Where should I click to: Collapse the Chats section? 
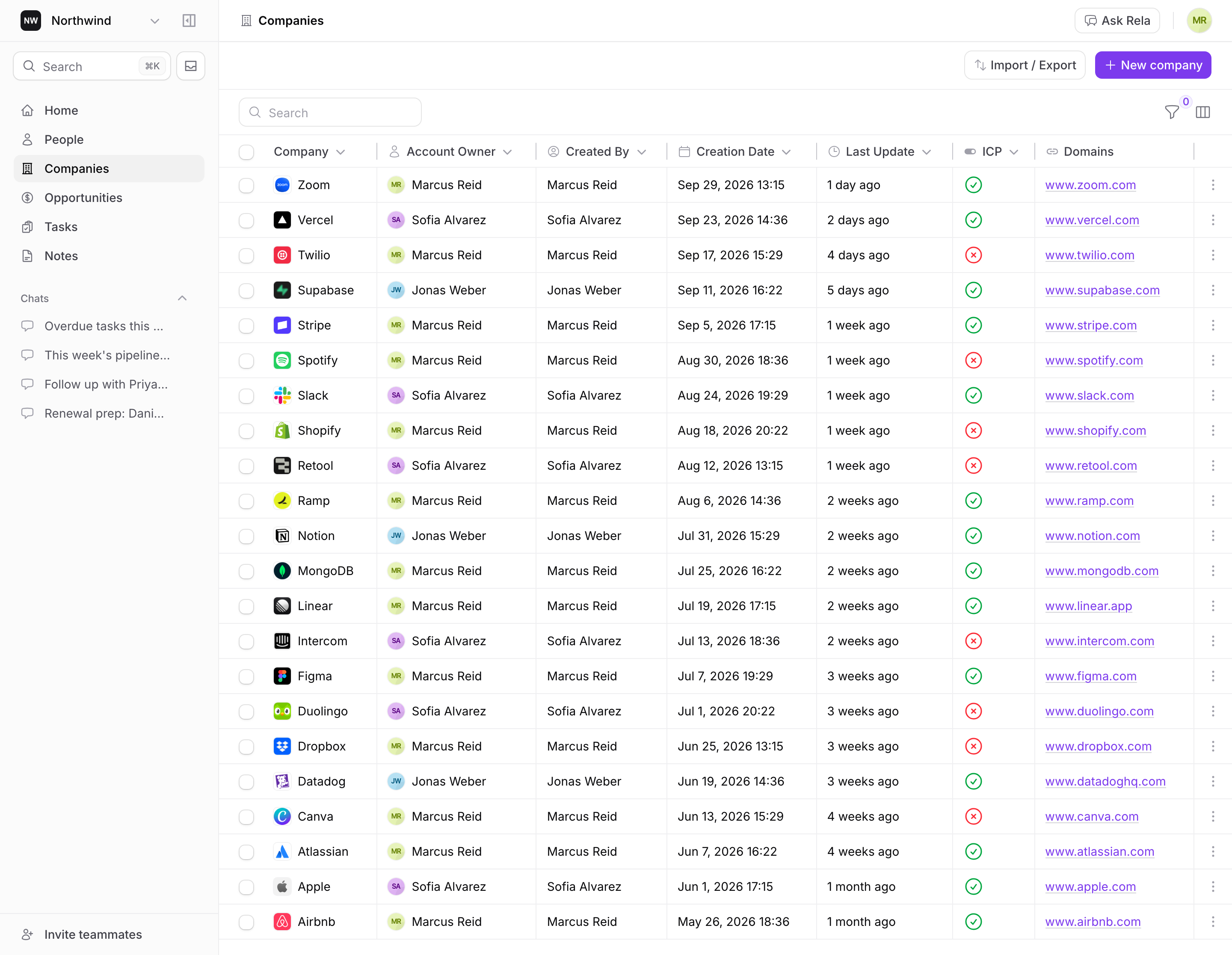[182, 298]
